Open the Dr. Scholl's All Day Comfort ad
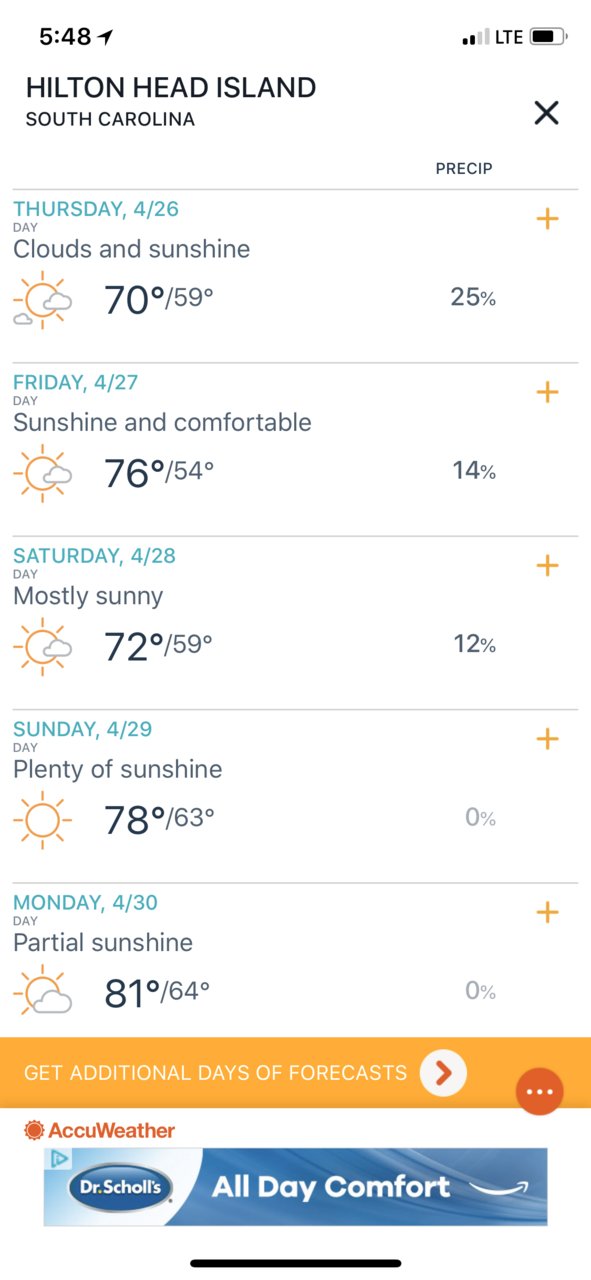 pyautogui.click(x=296, y=1187)
